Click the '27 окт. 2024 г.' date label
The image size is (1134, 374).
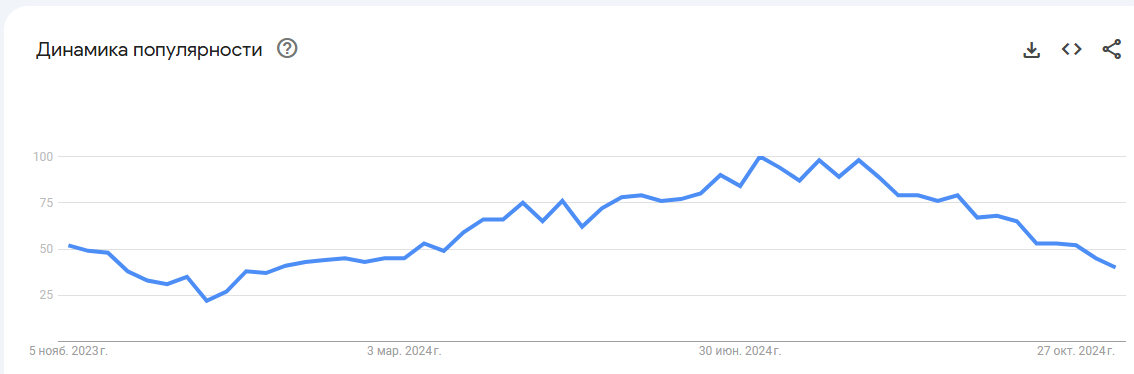pos(1076,351)
